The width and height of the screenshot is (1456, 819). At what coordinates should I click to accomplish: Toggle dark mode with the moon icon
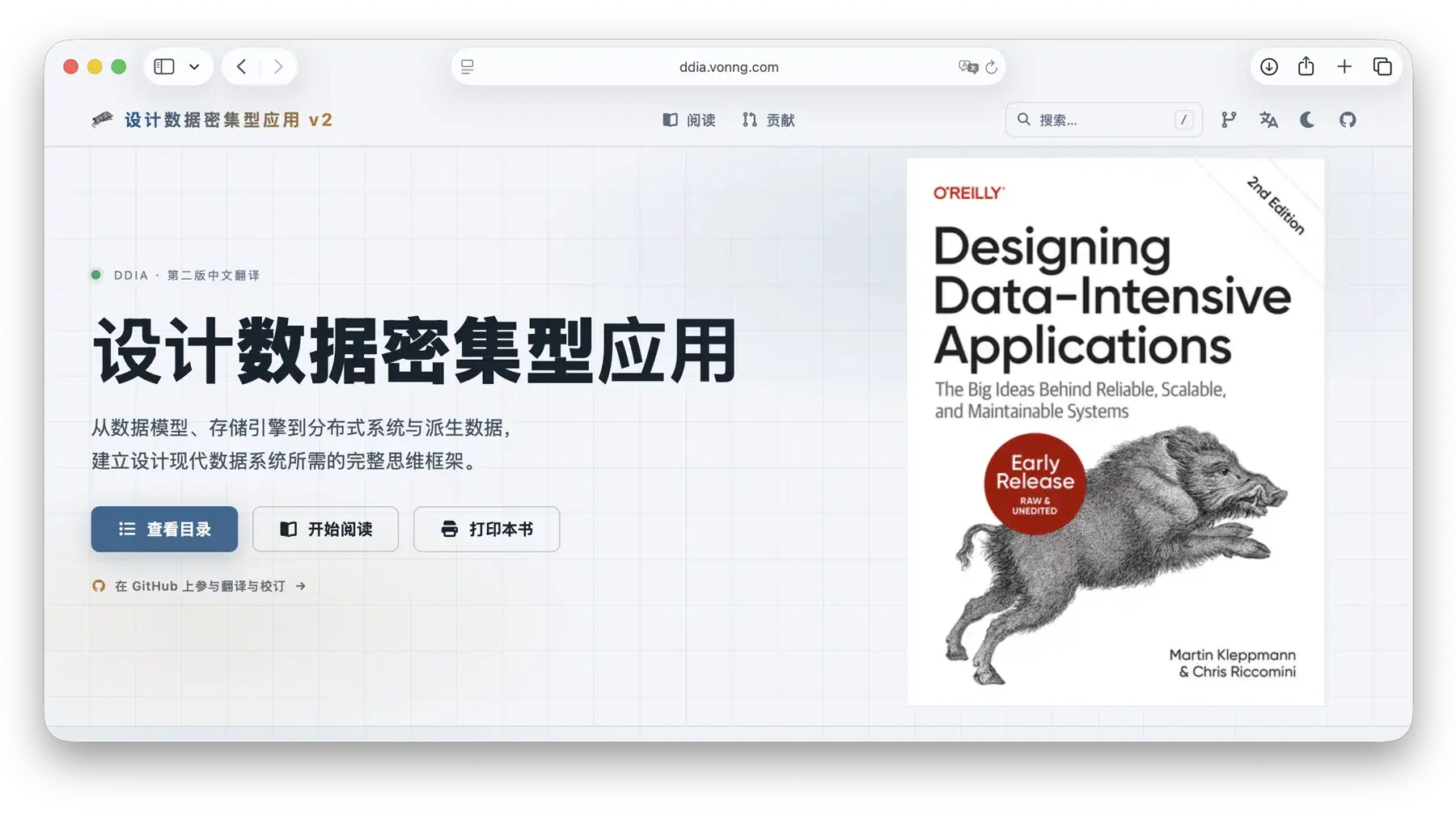[x=1307, y=120]
